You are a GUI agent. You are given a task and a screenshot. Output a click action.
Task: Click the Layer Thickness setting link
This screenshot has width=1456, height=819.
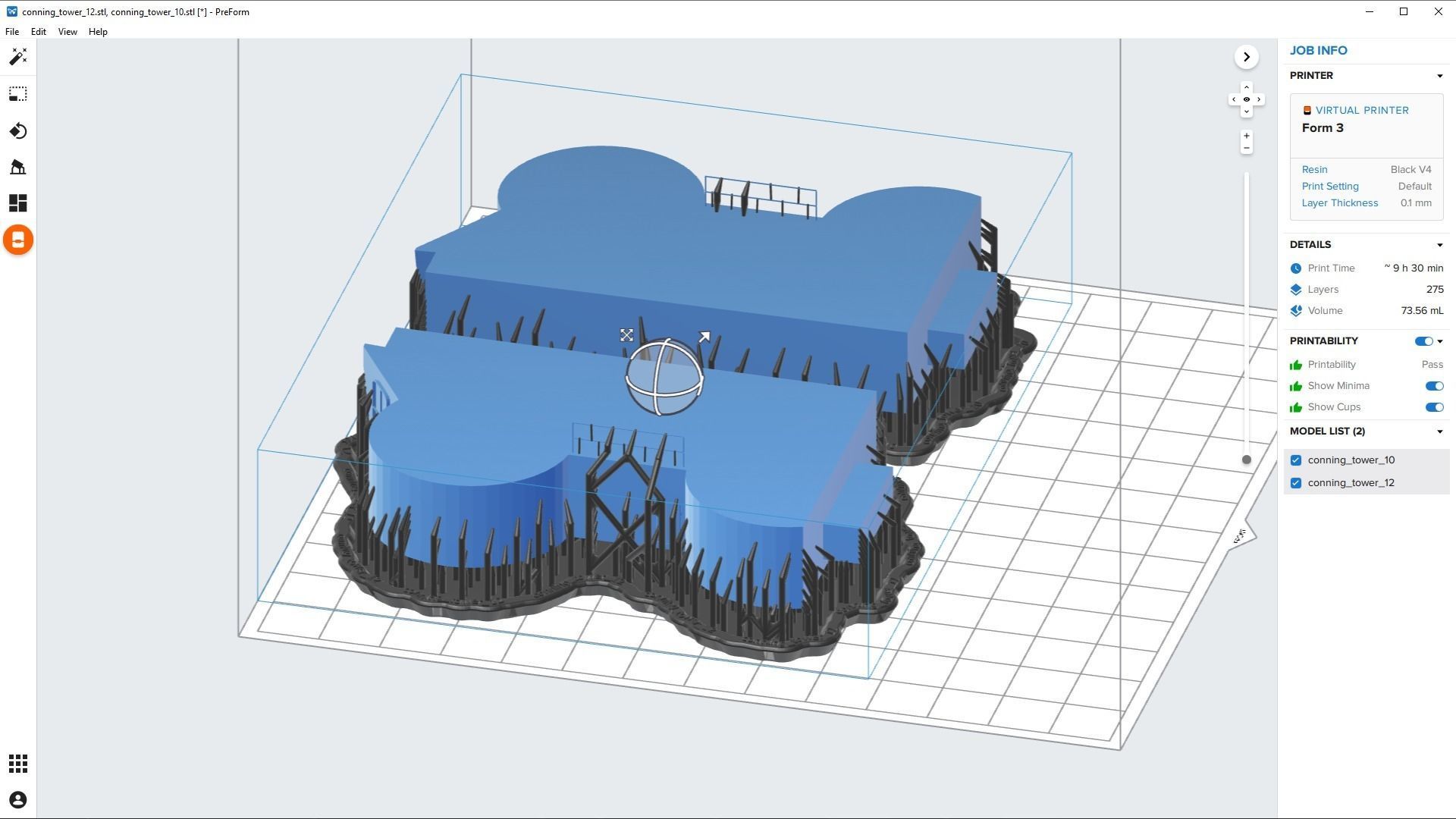pyautogui.click(x=1339, y=203)
